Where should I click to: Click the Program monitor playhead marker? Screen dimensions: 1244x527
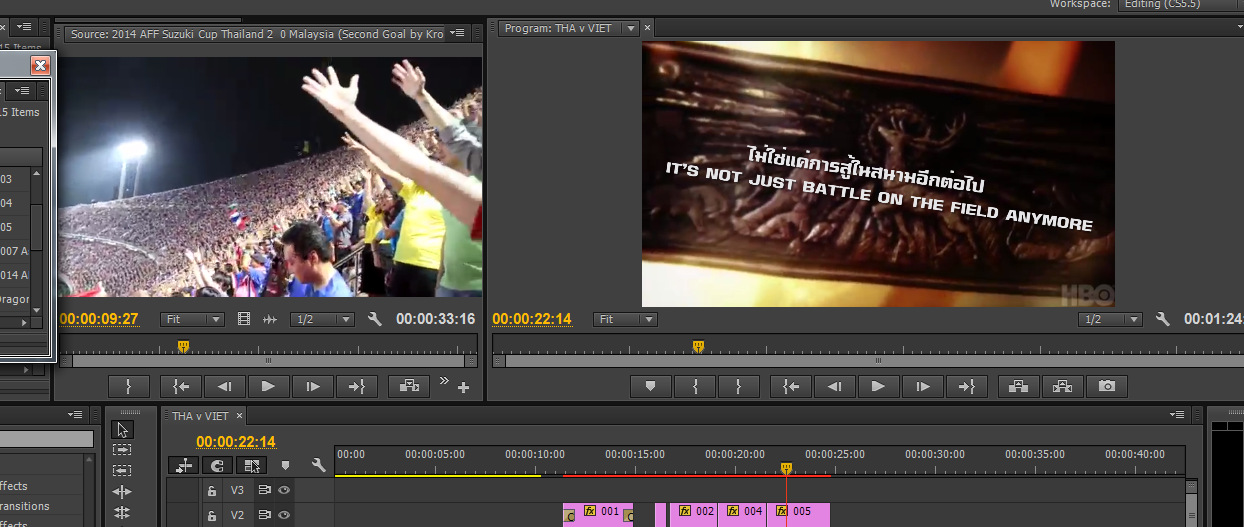coord(698,346)
